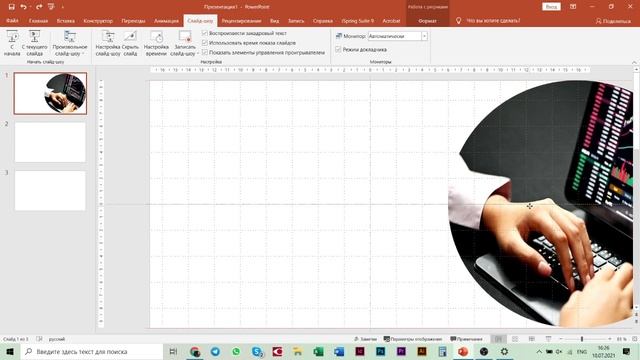The height and width of the screenshot is (360, 640).
Task: Redo the last action
Action: 39,7
